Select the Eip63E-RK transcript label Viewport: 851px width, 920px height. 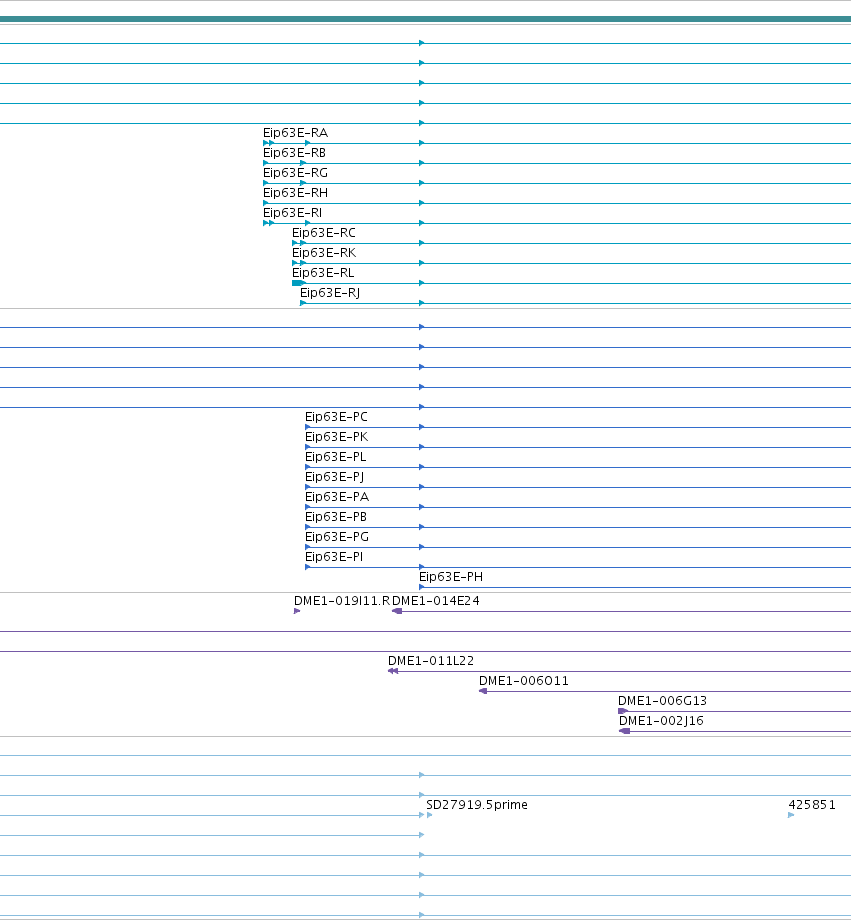coord(324,253)
